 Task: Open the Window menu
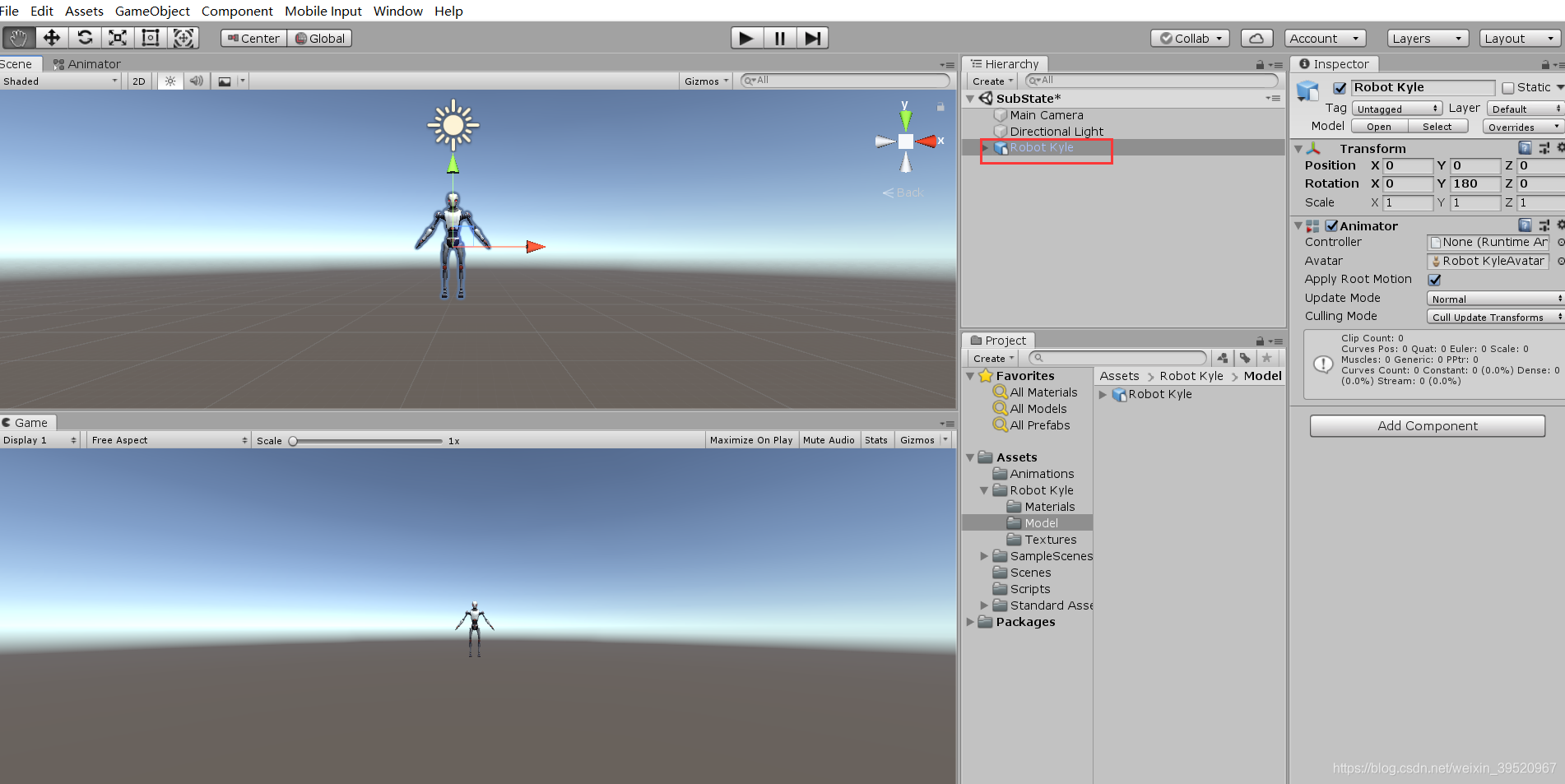point(398,11)
